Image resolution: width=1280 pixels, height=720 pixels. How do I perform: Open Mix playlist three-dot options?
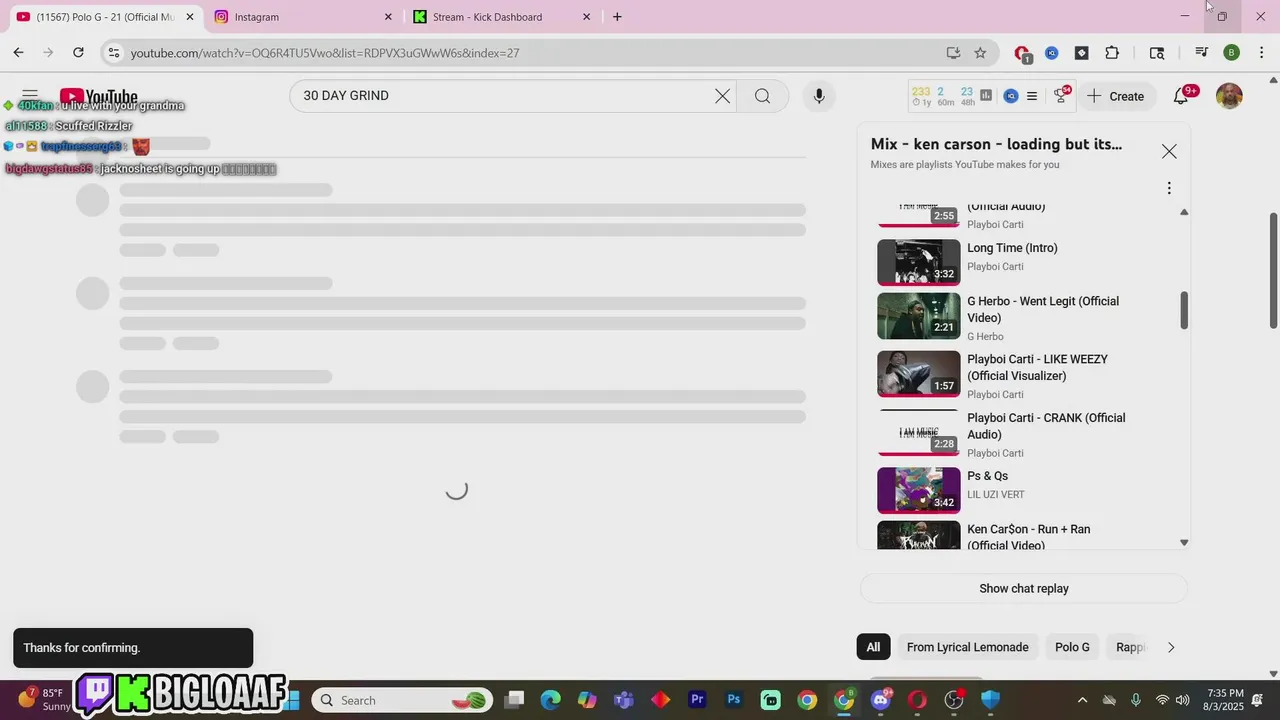[1169, 188]
